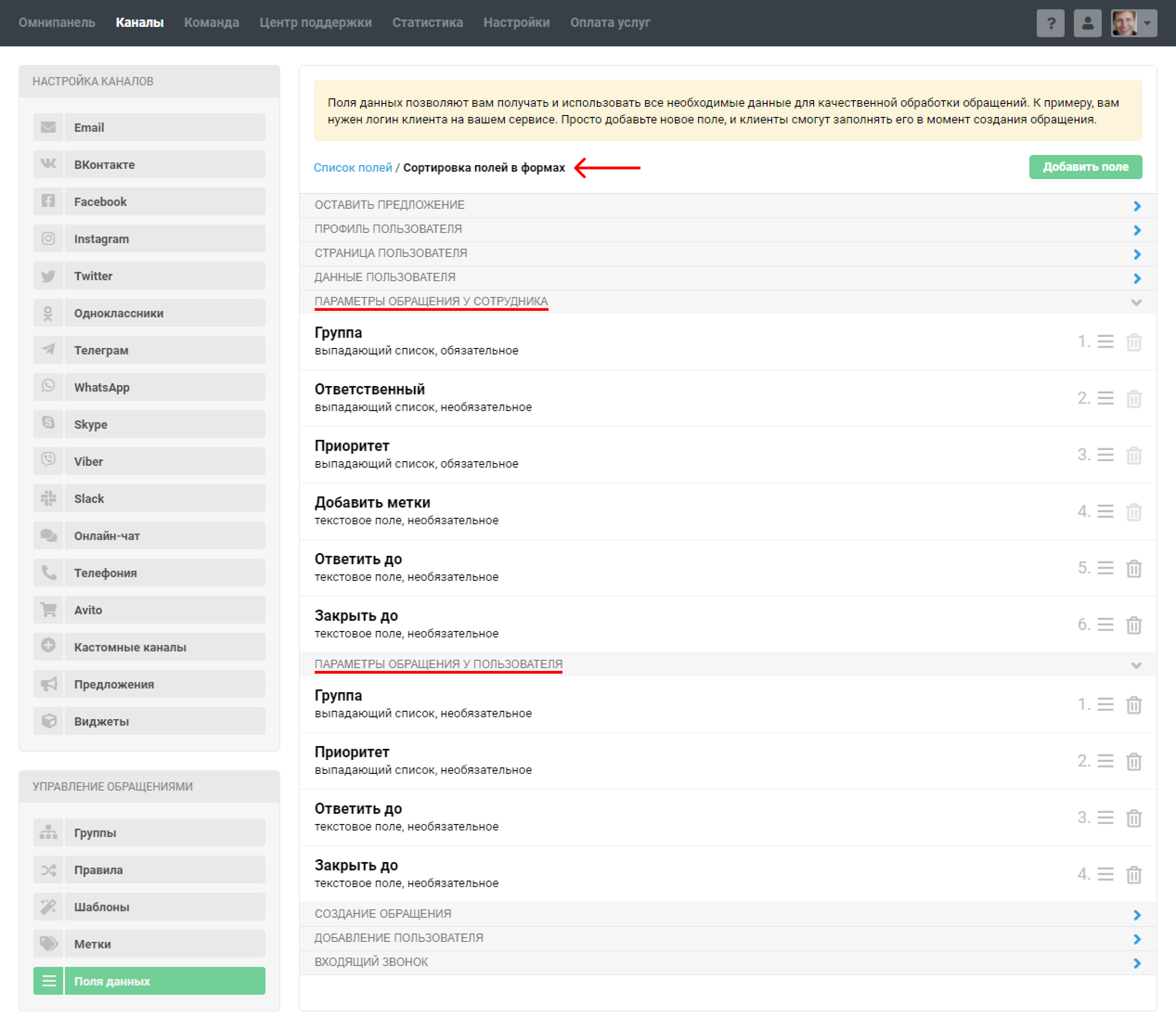Click the Поля данных list icon

(x=48, y=980)
